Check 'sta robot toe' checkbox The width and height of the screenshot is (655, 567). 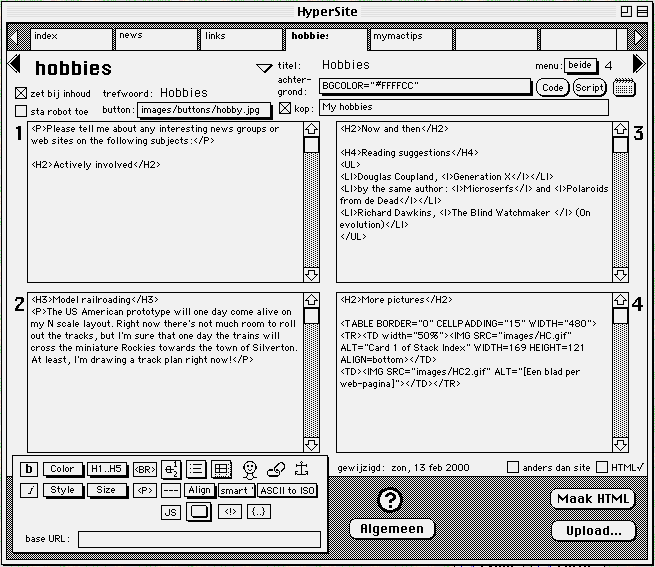point(21,111)
